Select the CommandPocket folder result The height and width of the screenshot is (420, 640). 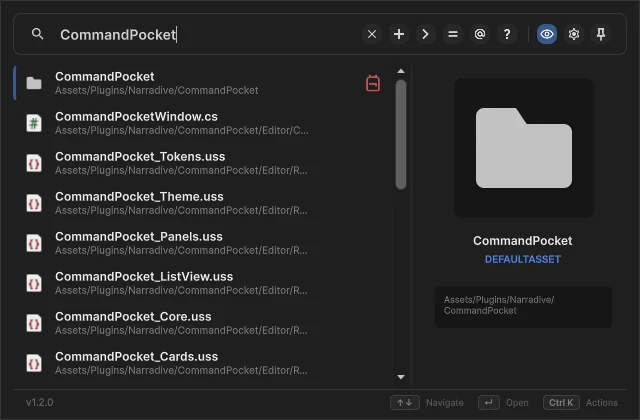[x=202, y=83]
